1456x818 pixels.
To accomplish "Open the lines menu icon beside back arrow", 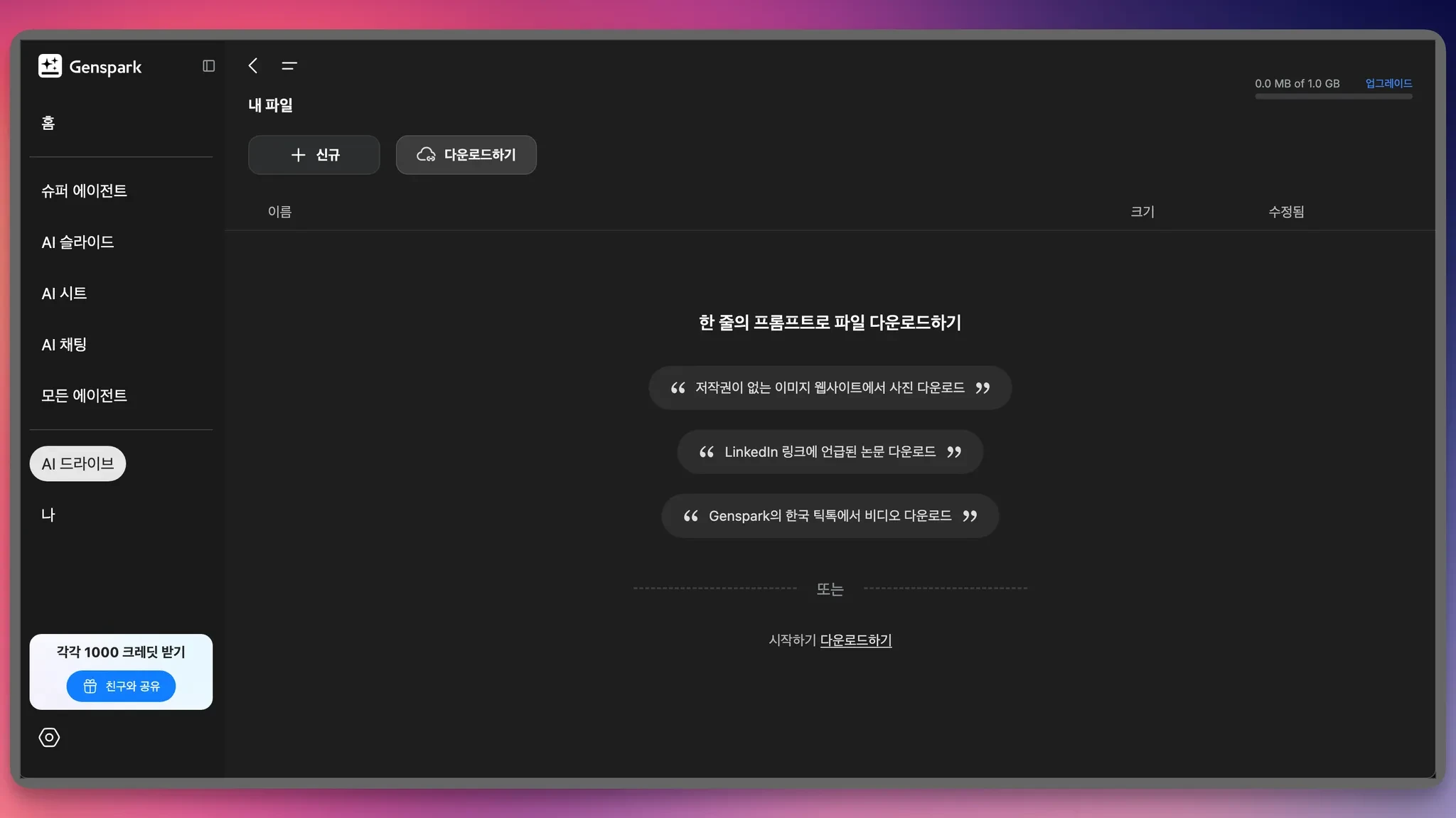I will coord(289,65).
